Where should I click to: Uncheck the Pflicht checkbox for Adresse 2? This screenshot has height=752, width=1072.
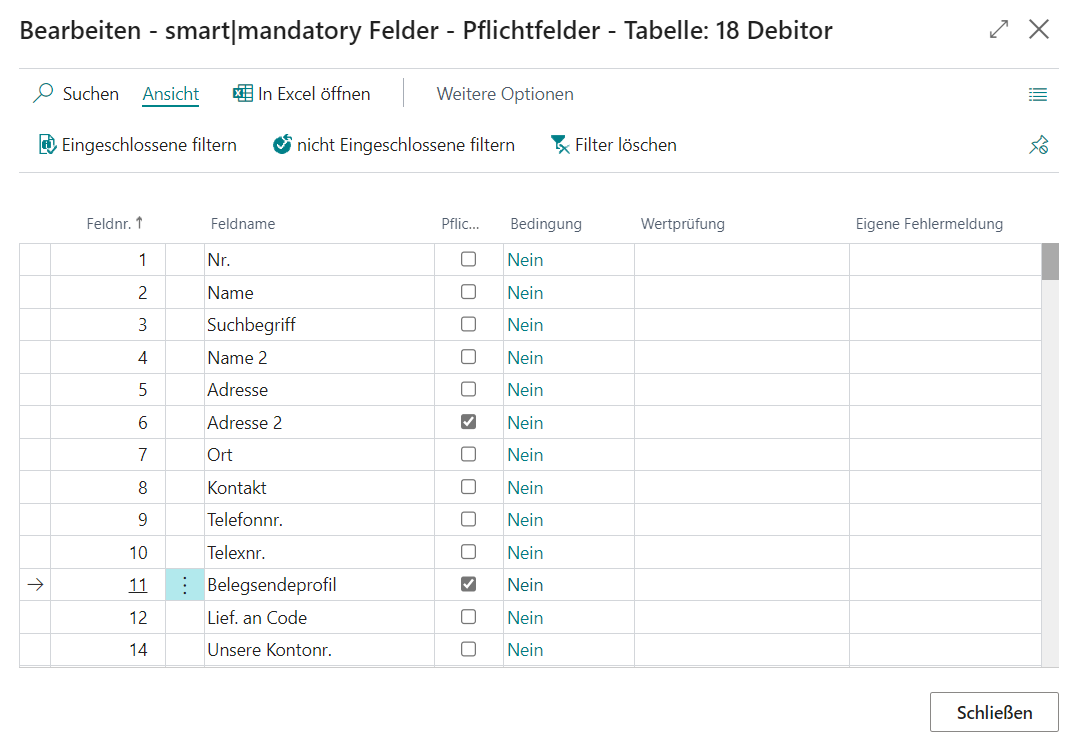(467, 421)
